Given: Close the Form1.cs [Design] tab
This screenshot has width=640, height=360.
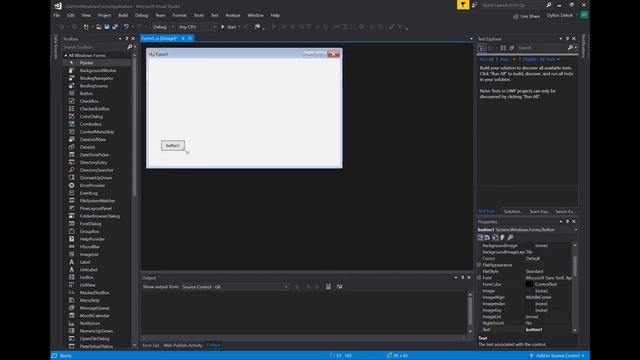Looking at the screenshot, I should [190, 38].
